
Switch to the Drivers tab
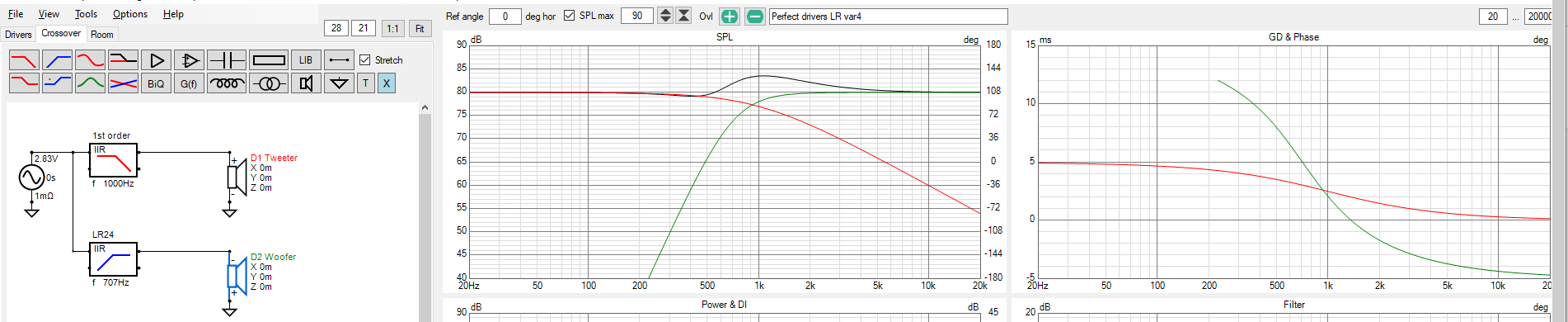18,35
